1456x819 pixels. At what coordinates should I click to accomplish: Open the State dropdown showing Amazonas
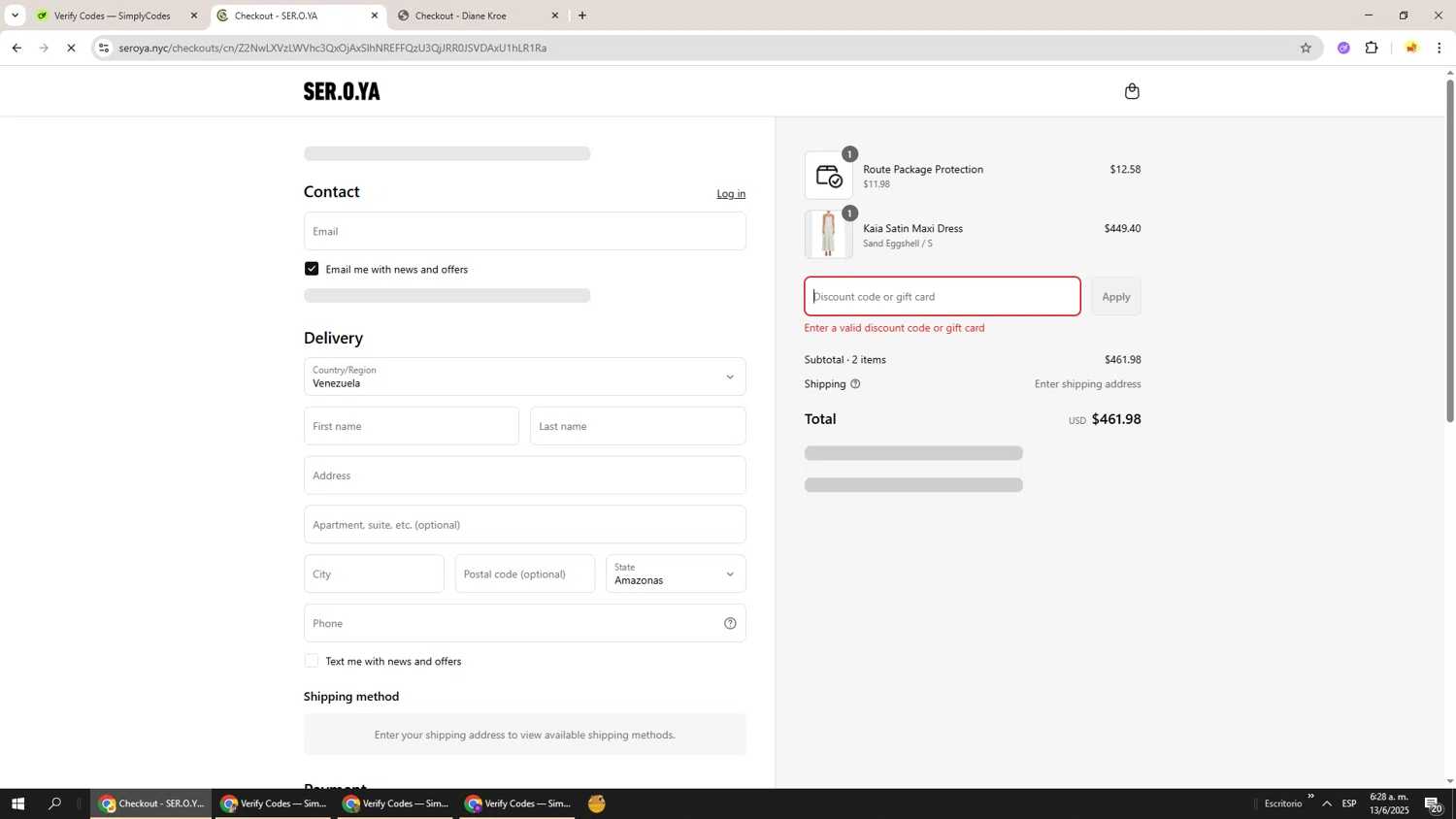(676, 573)
